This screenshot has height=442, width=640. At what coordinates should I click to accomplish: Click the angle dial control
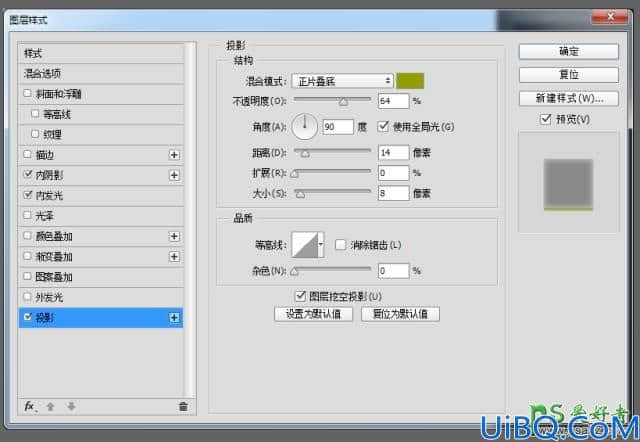point(304,127)
